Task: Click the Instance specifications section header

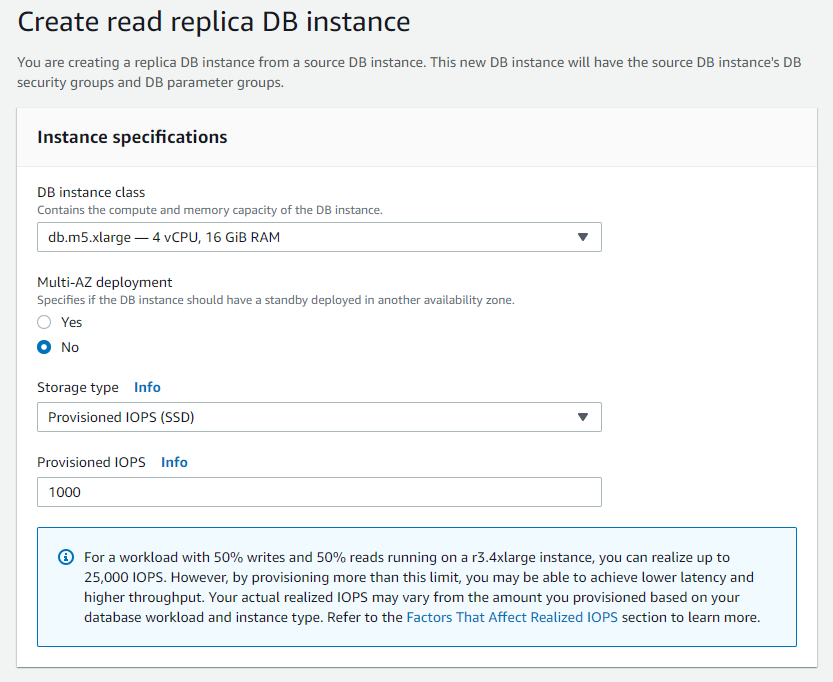Action: (x=132, y=137)
